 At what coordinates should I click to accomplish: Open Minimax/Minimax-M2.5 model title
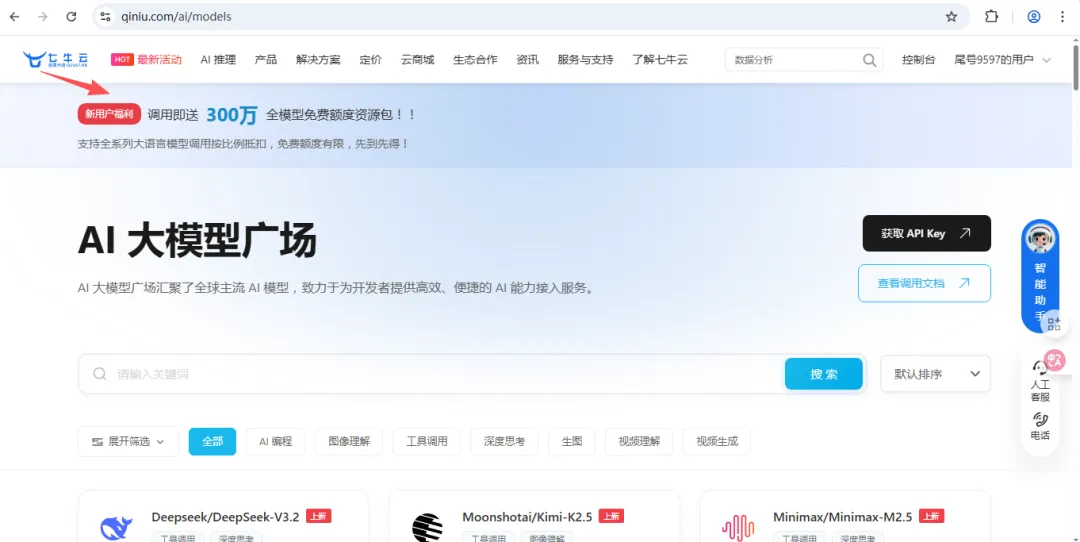pyautogui.click(x=842, y=517)
